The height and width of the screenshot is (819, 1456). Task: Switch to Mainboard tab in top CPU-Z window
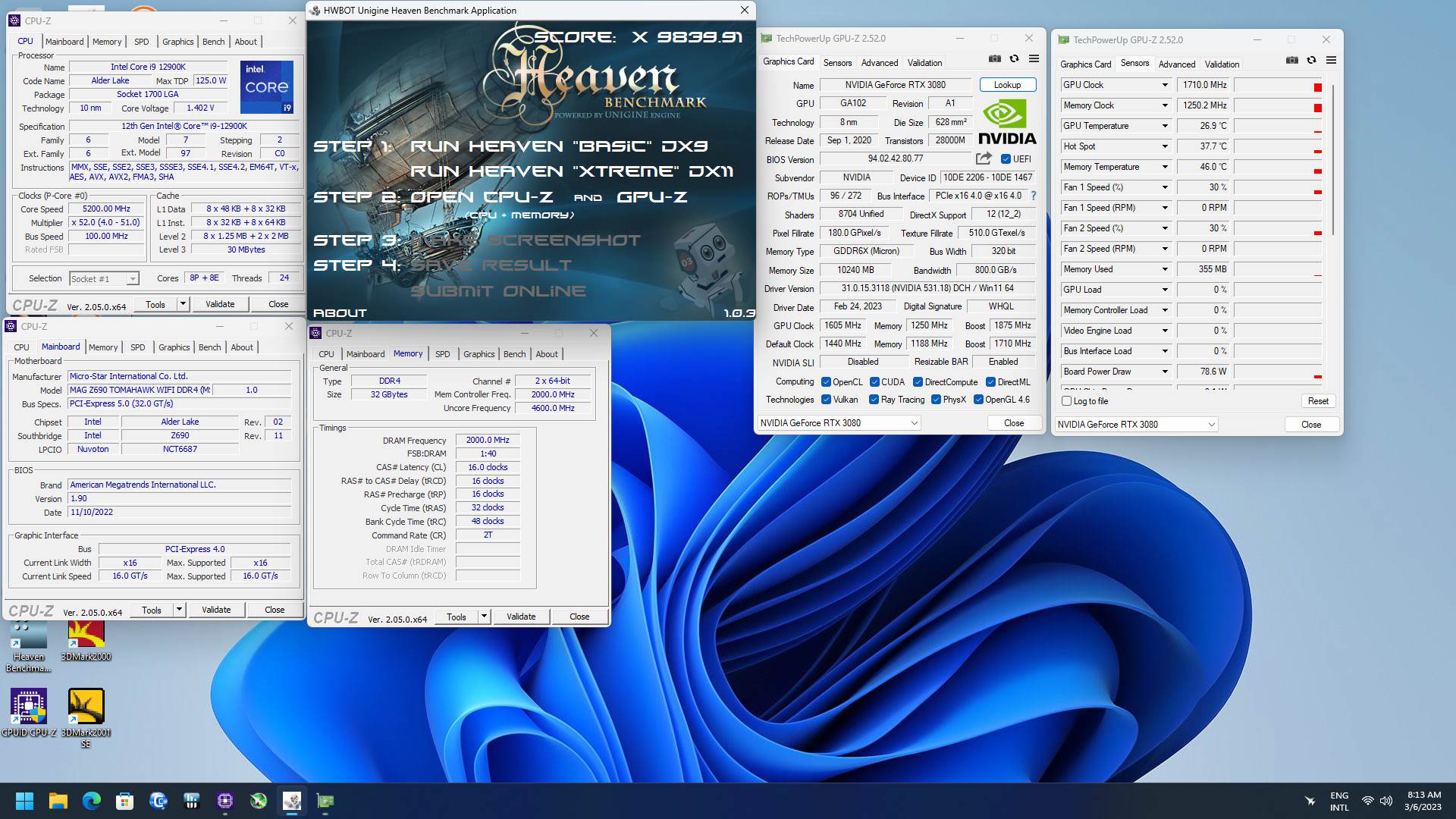64,42
